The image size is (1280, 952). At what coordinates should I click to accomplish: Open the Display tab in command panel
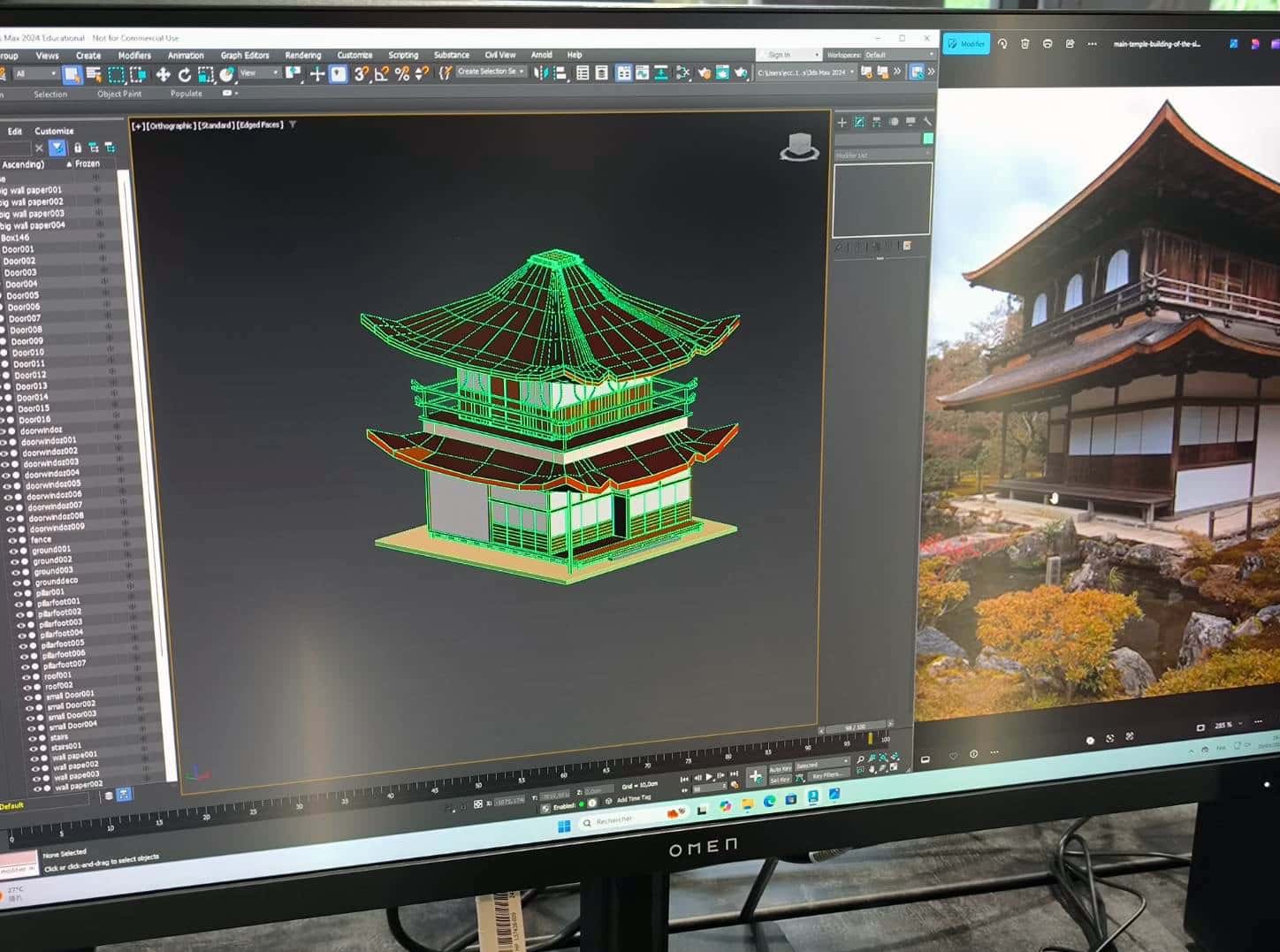coord(910,122)
